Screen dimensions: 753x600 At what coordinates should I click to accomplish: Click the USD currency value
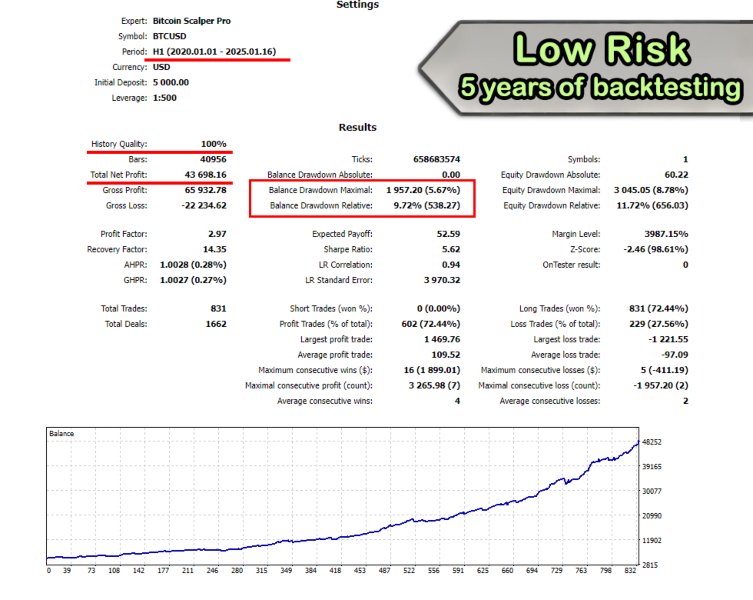coord(161,67)
